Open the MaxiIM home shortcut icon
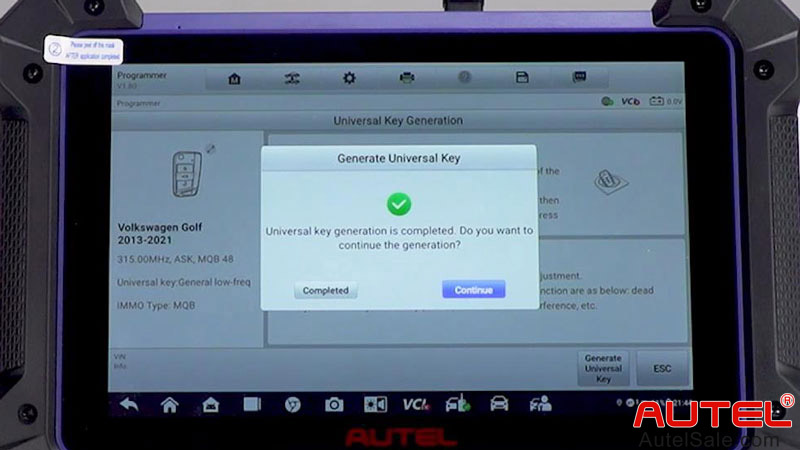800x450 pixels. point(210,405)
